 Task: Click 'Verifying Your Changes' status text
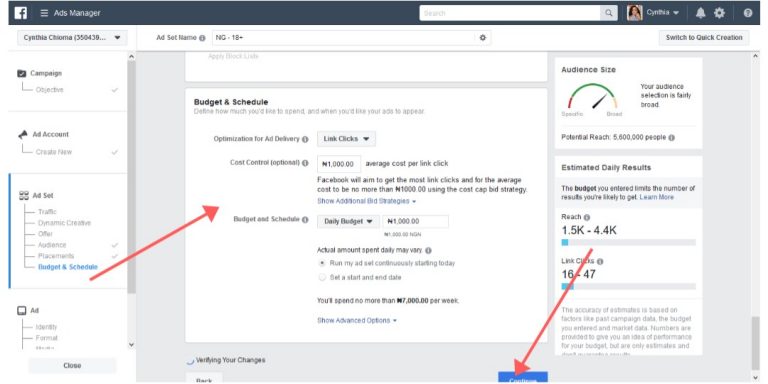pos(230,360)
